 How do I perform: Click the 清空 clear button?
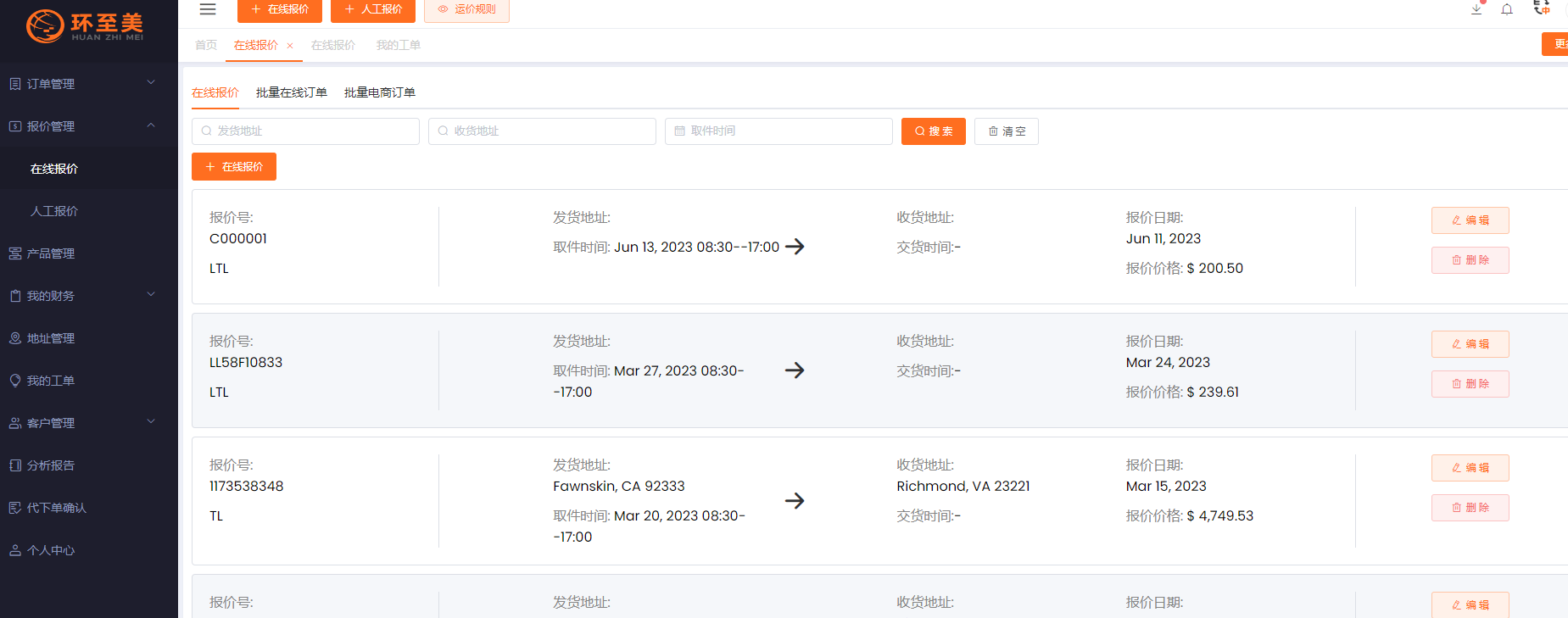coord(1006,131)
